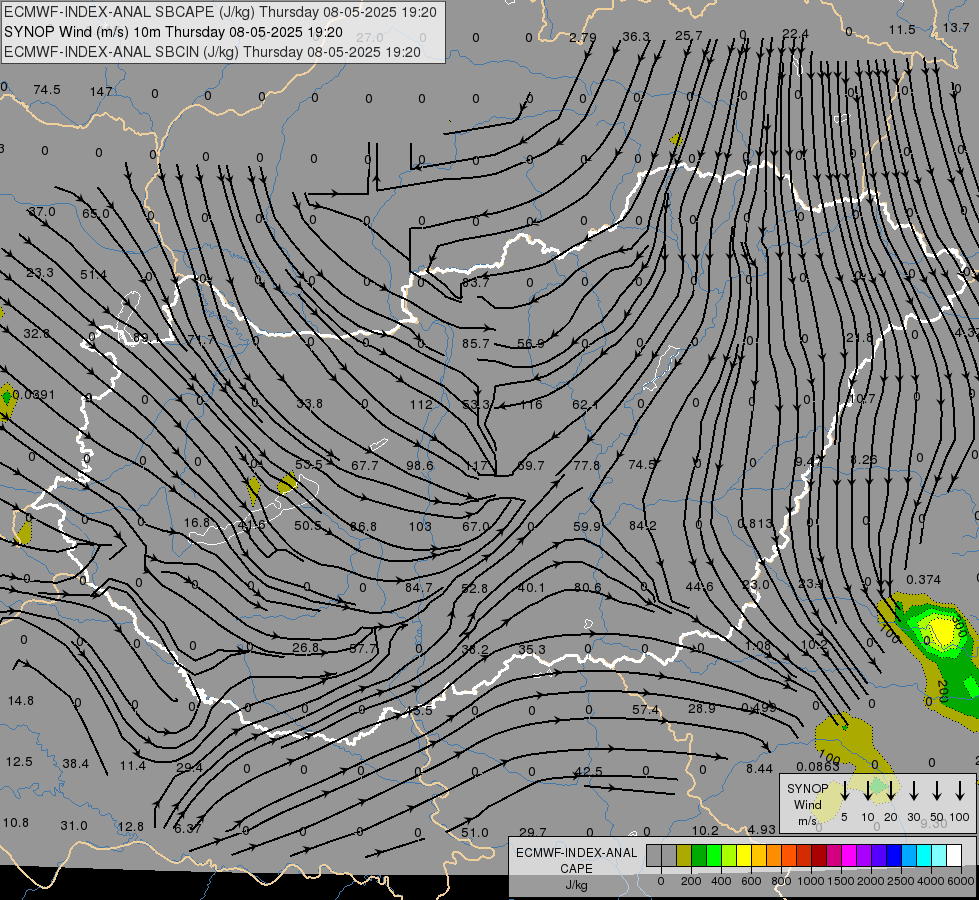
Task: Click the 117 CAPE value on the map
Action: pos(476,466)
